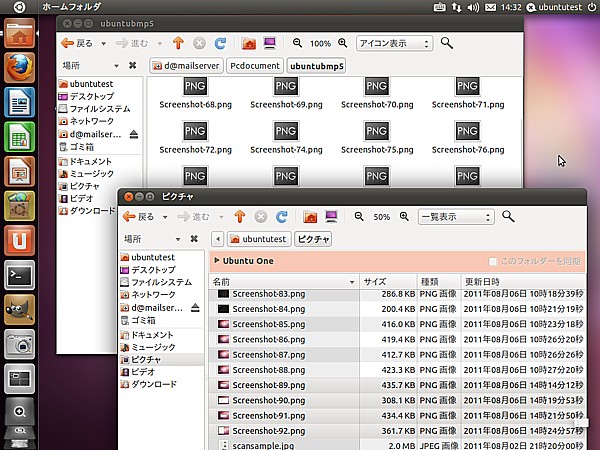Select ubuntutest path button in ピクチャ window
The height and width of the screenshot is (450, 600).
point(259,239)
